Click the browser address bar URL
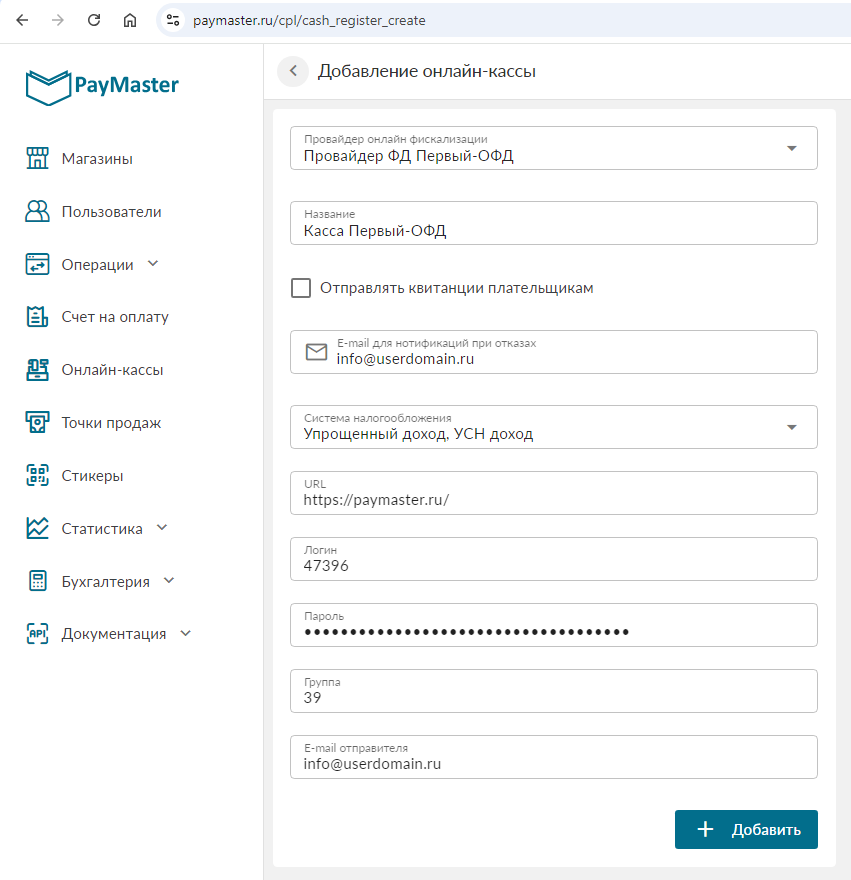This screenshot has height=880, width=851. click(309, 21)
